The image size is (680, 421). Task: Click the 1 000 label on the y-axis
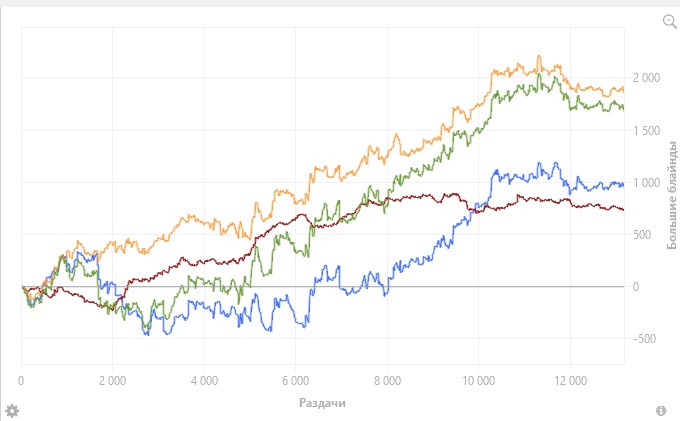coord(646,183)
